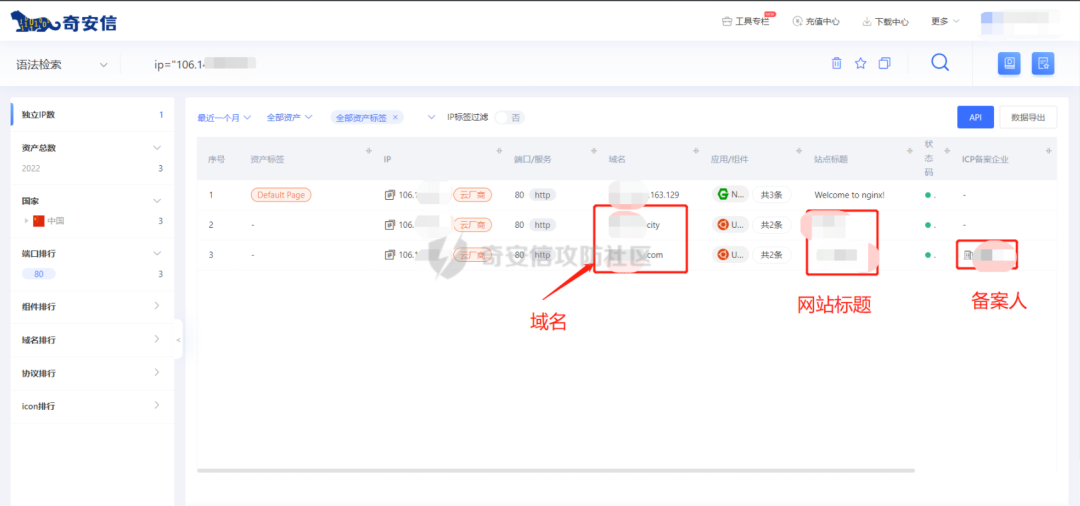1080x506 pixels.
Task: Add column after 资产标签 with plus icon
Action: [368, 151]
